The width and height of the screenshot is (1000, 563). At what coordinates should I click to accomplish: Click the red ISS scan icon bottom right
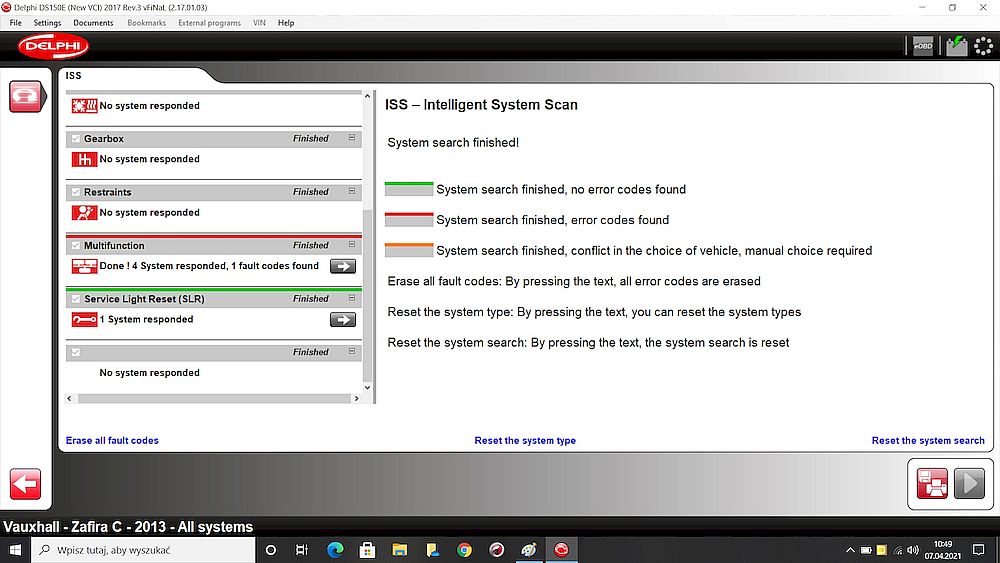point(932,483)
